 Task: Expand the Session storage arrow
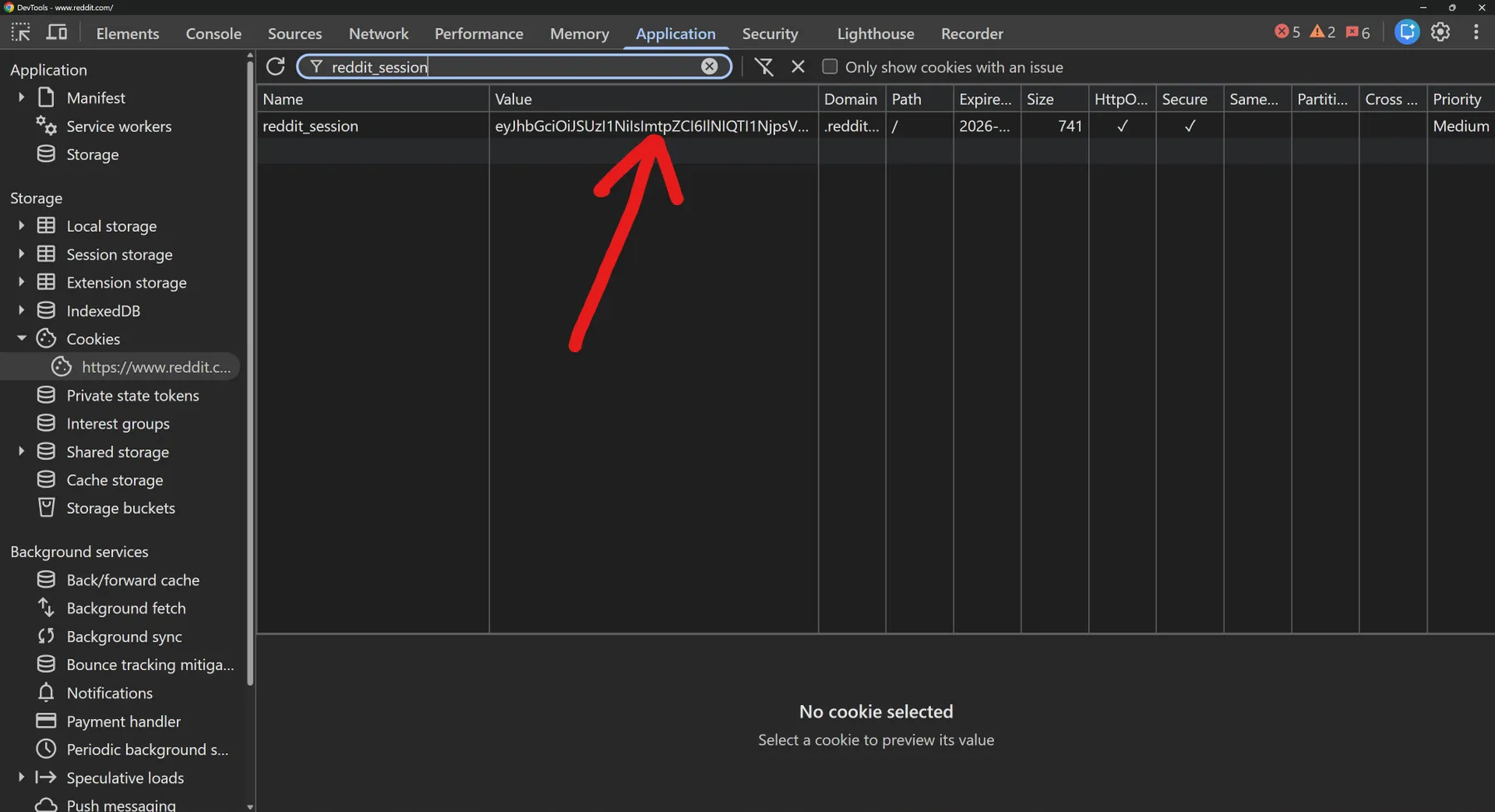[22, 253]
